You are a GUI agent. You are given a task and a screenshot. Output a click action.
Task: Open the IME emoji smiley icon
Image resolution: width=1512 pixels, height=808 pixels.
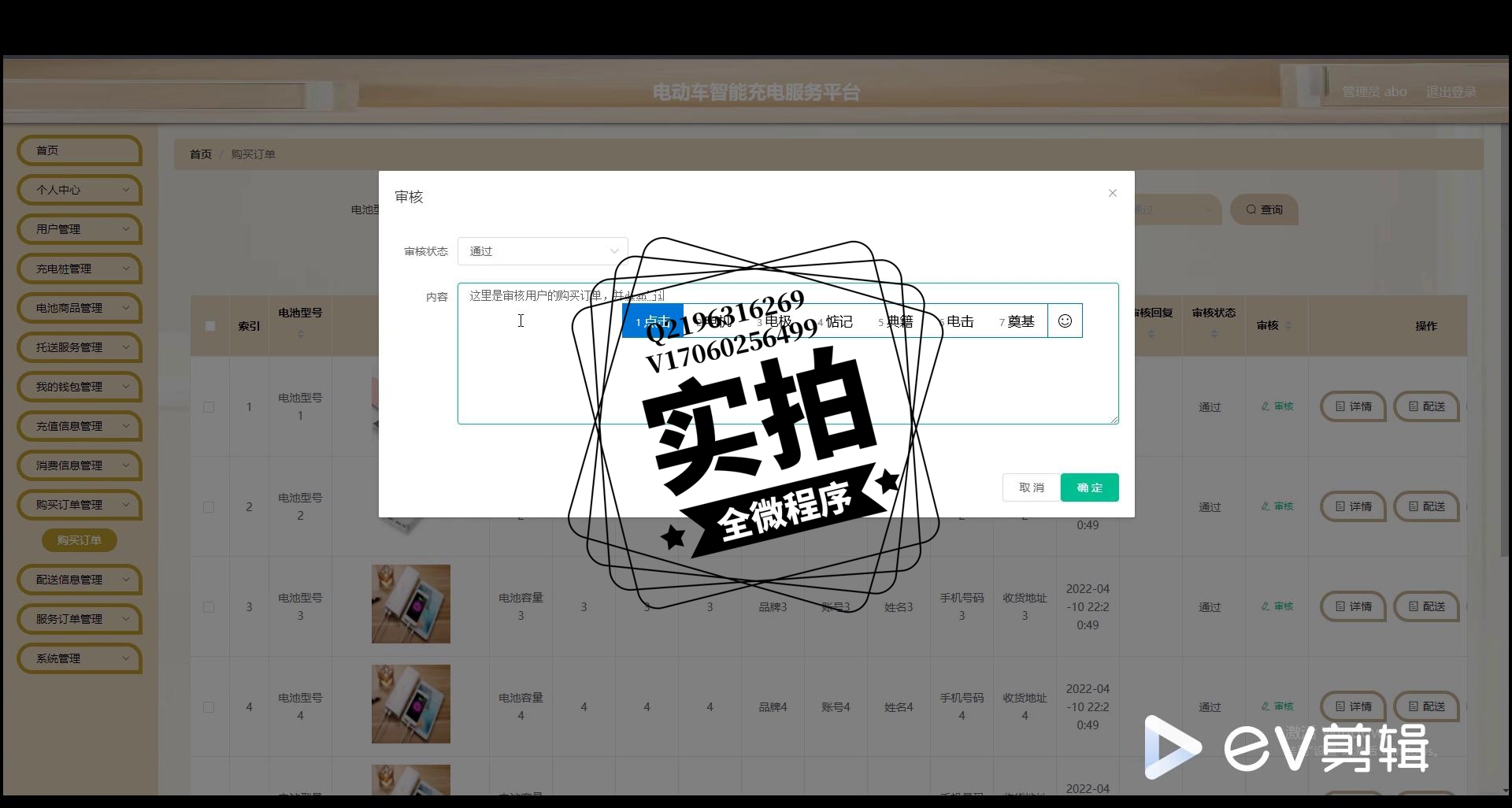tap(1065, 321)
